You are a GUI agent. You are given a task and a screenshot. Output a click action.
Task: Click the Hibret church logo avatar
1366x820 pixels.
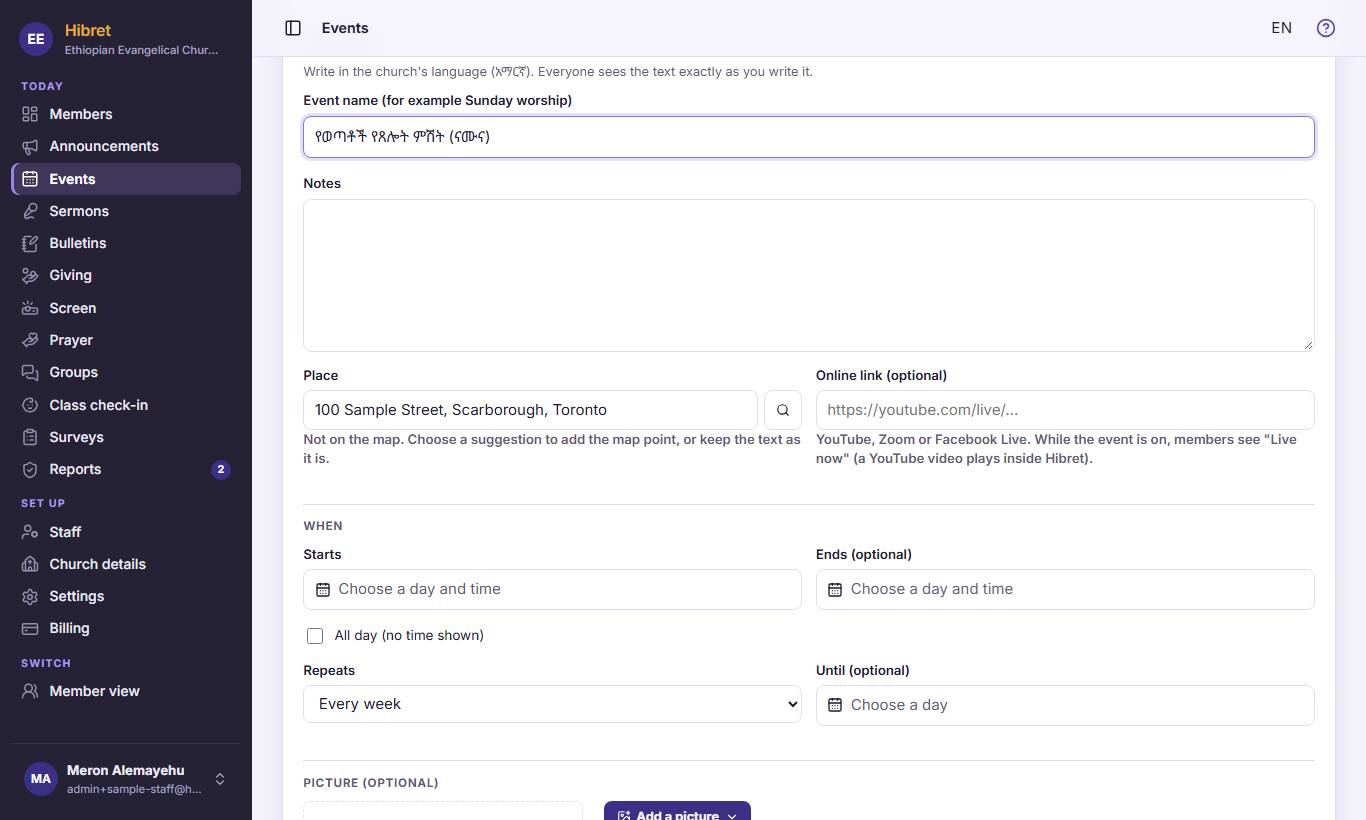pos(36,39)
